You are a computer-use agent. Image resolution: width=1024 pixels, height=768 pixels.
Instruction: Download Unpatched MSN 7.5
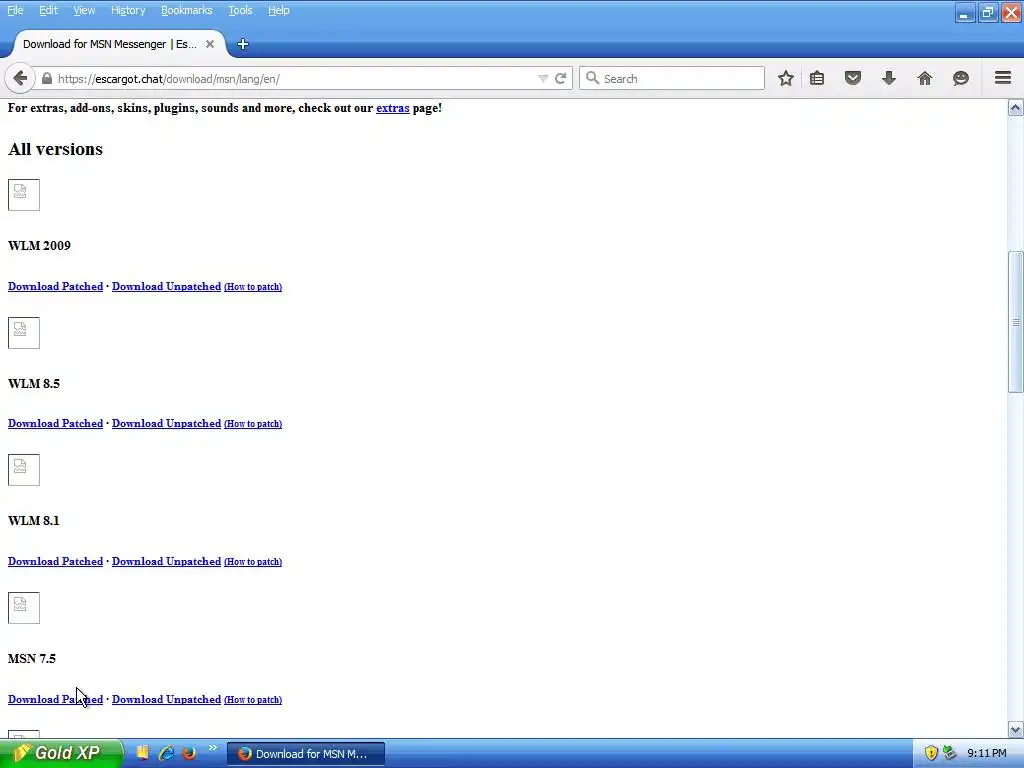[x=167, y=699]
